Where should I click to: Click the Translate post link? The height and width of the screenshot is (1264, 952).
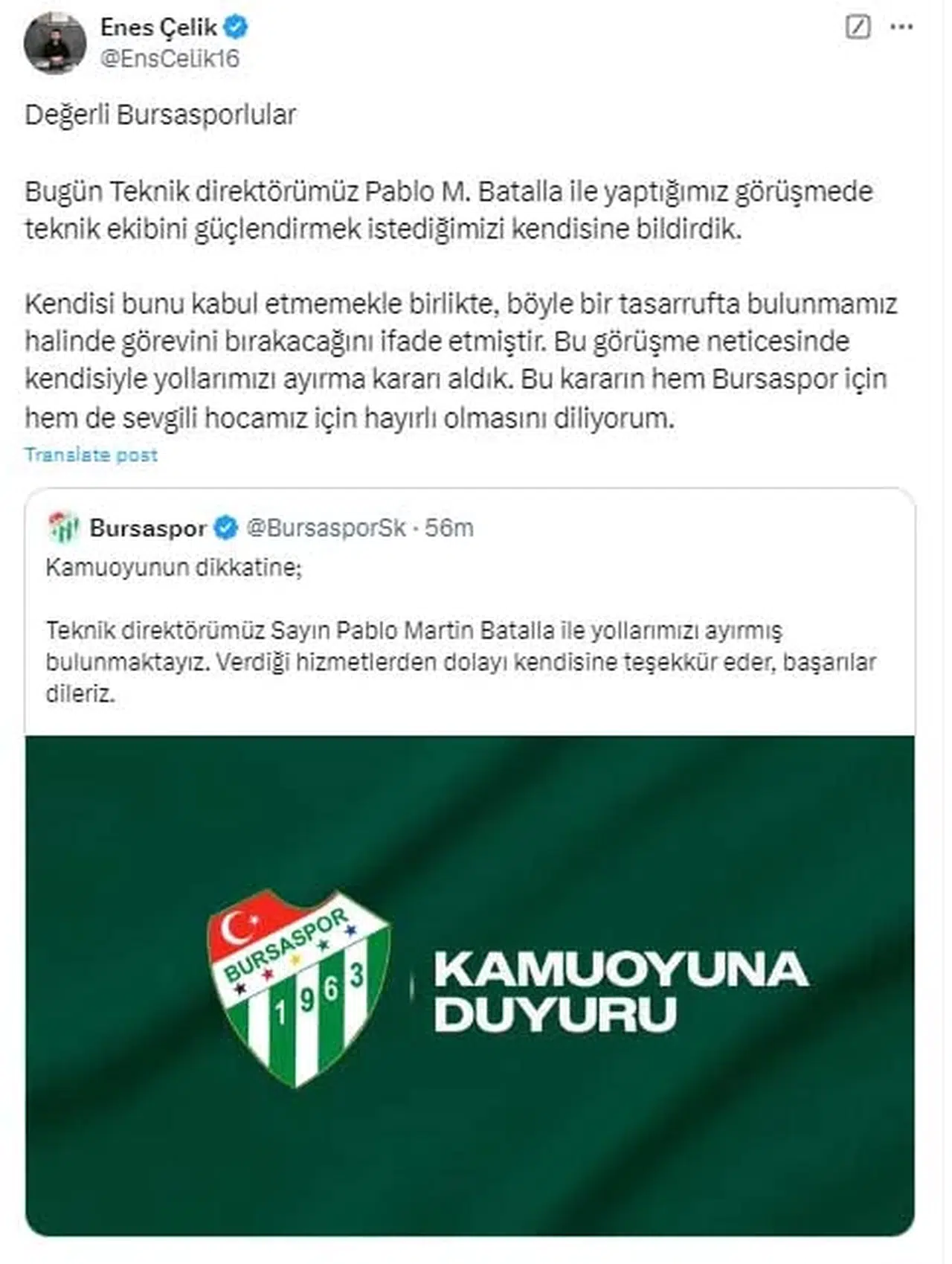click(91, 455)
